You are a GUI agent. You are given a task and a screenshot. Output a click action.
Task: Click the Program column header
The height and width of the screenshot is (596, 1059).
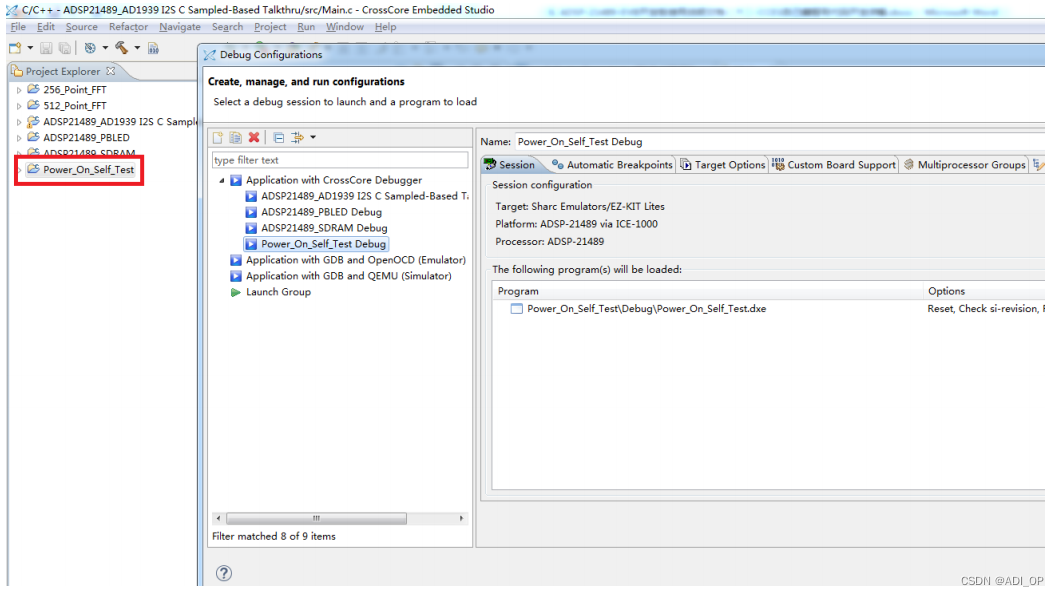(x=708, y=291)
